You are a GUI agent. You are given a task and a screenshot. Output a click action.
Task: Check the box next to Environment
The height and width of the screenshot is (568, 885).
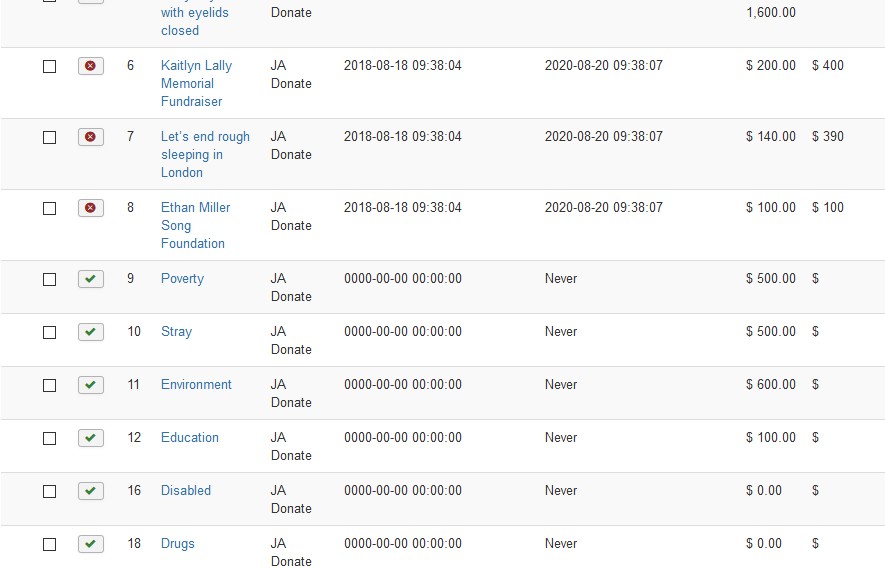point(49,385)
